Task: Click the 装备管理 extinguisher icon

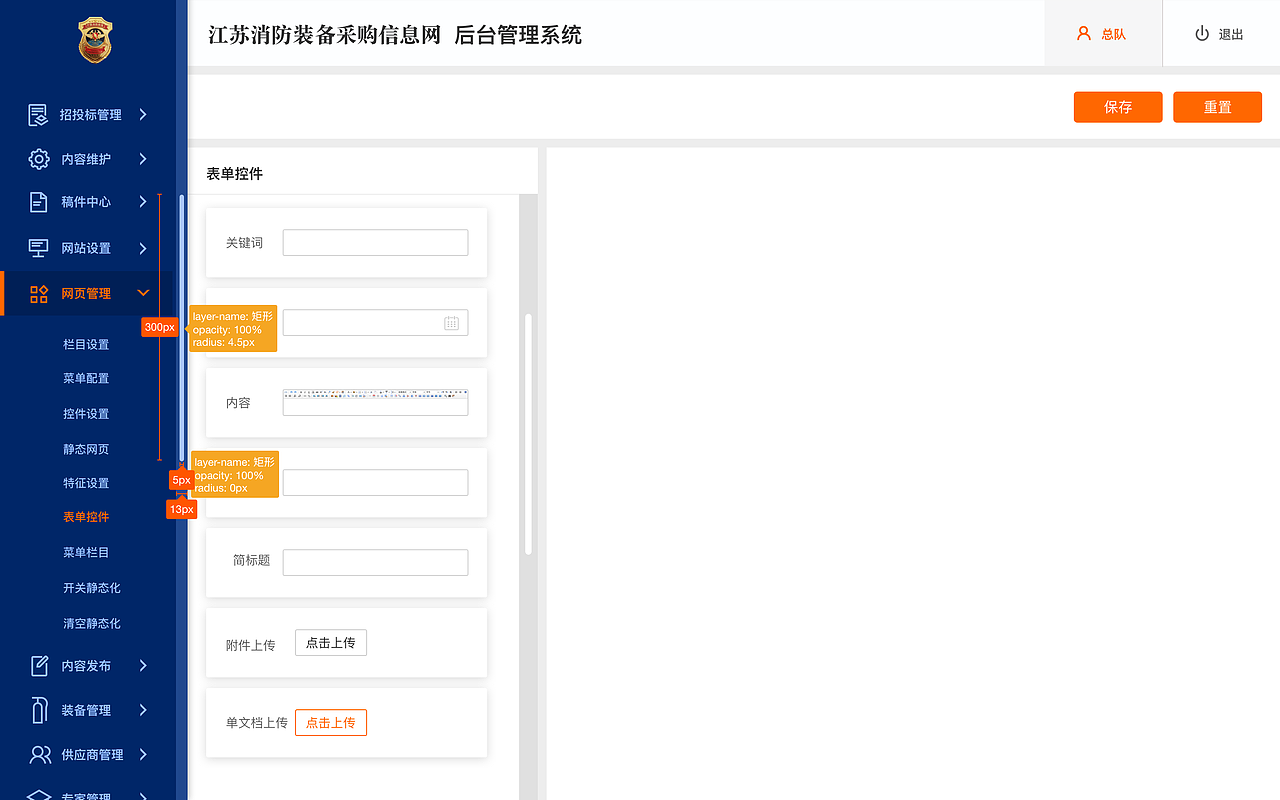Action: [x=39, y=710]
